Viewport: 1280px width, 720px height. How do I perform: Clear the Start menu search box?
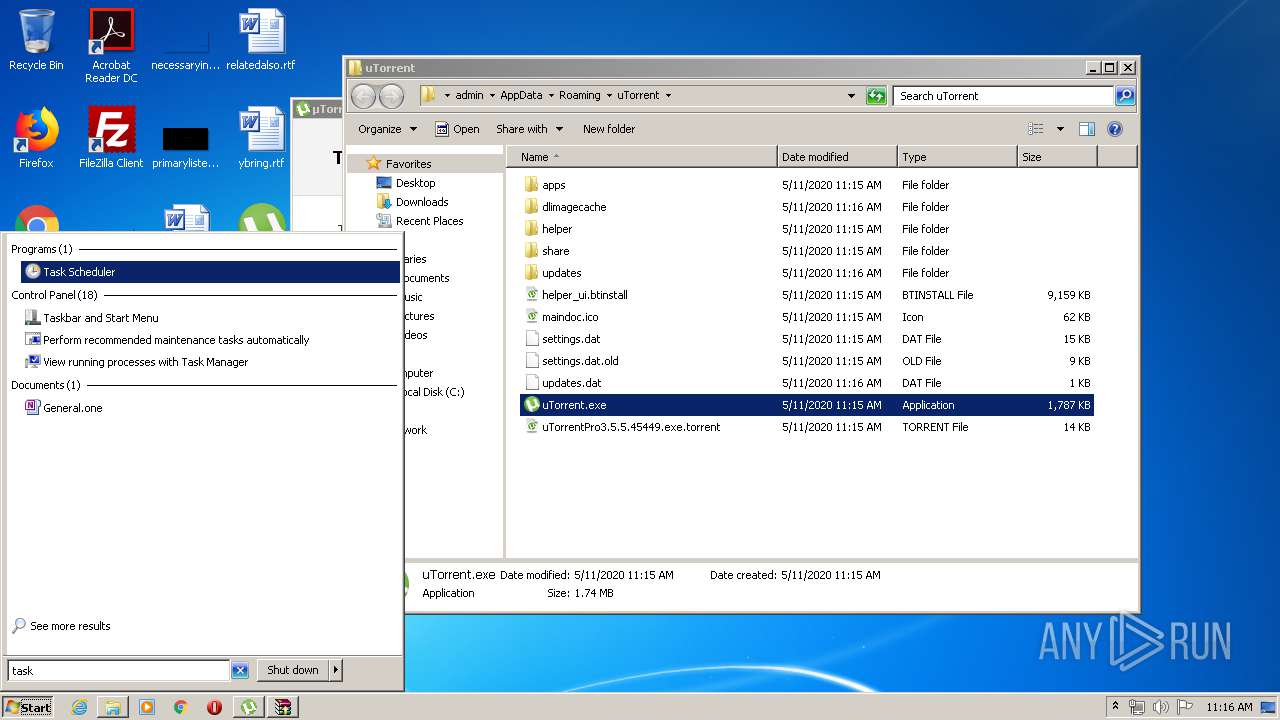pyautogui.click(x=240, y=671)
